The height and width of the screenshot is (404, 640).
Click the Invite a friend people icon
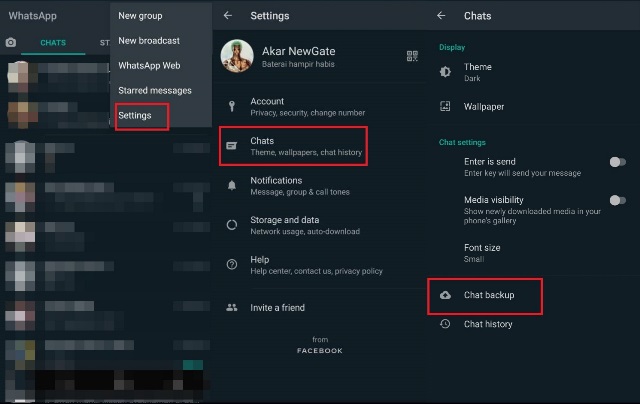[232, 307]
